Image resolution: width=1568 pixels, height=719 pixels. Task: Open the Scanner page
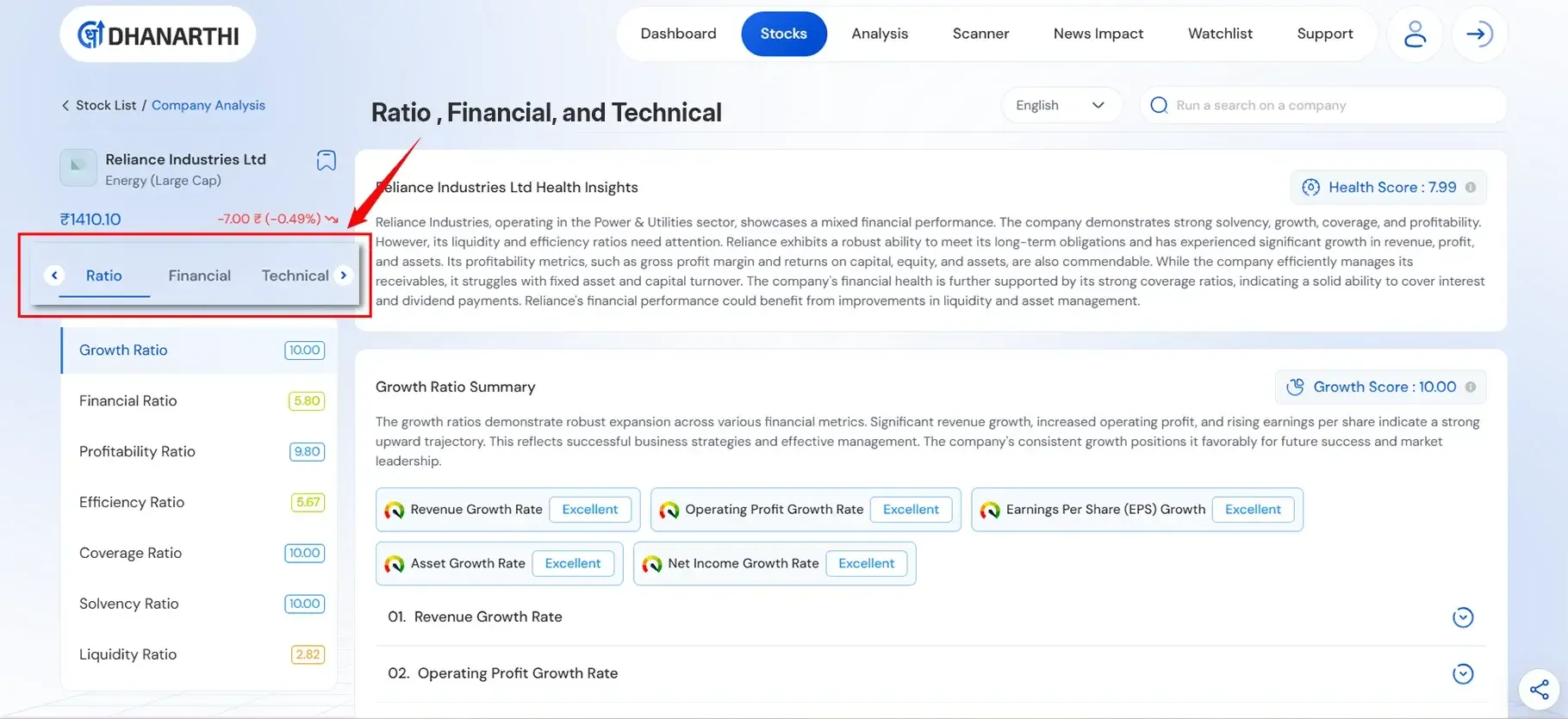(x=980, y=34)
